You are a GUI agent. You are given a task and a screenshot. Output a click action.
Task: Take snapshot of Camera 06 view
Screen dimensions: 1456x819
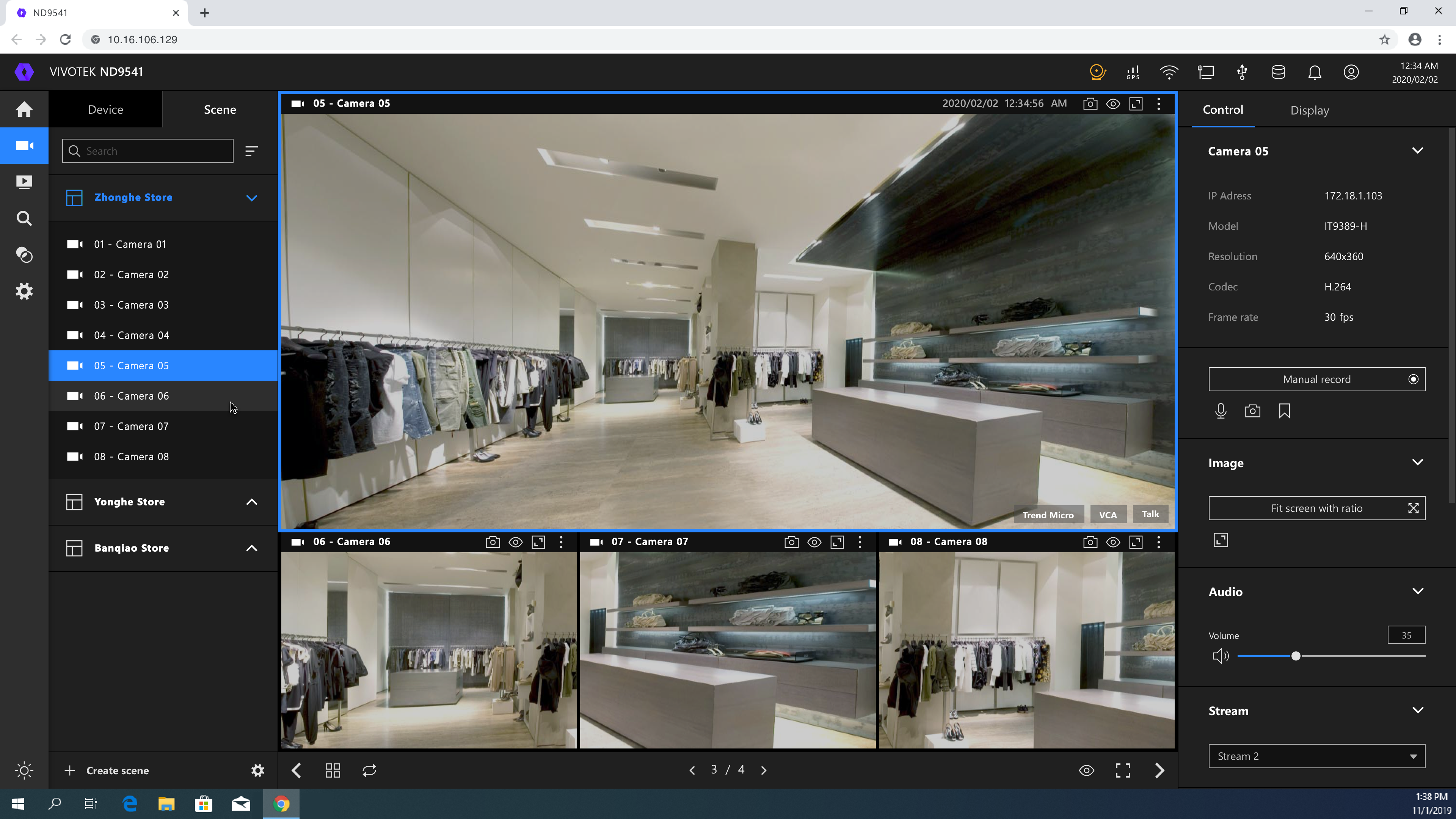coord(492,542)
